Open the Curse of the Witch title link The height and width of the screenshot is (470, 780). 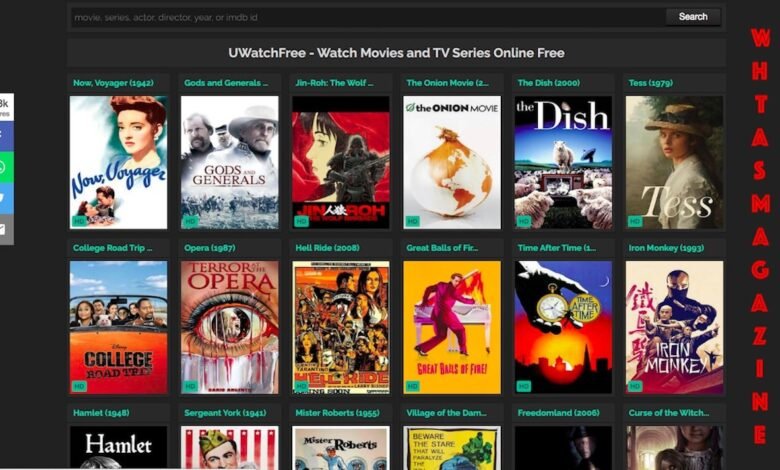669,413
